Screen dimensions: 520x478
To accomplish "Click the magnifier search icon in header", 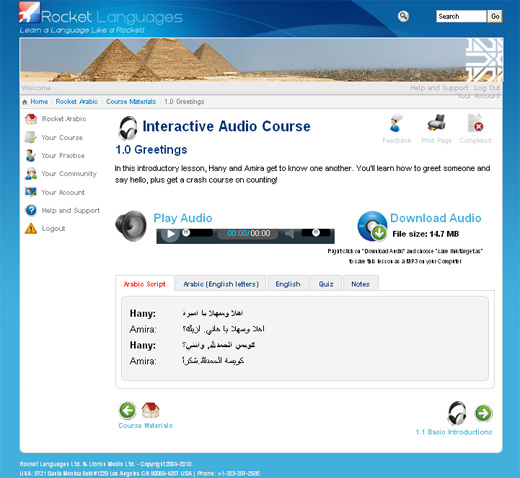I will [403, 16].
